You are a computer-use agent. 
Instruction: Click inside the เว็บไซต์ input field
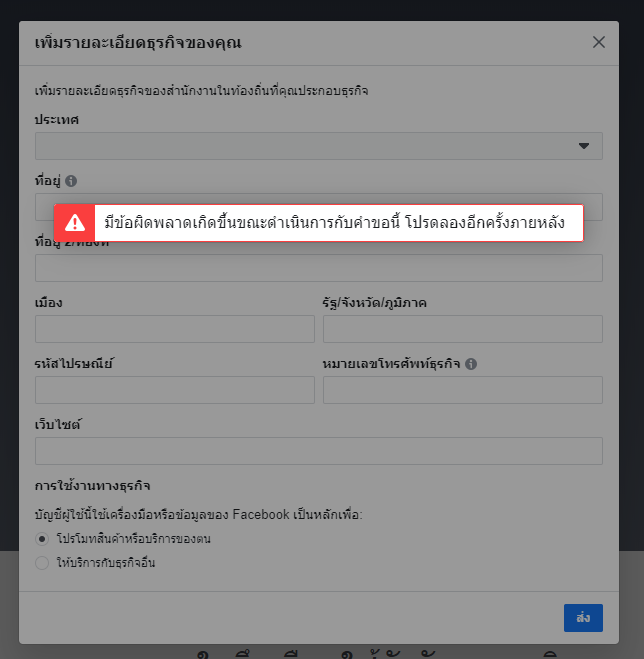319,451
